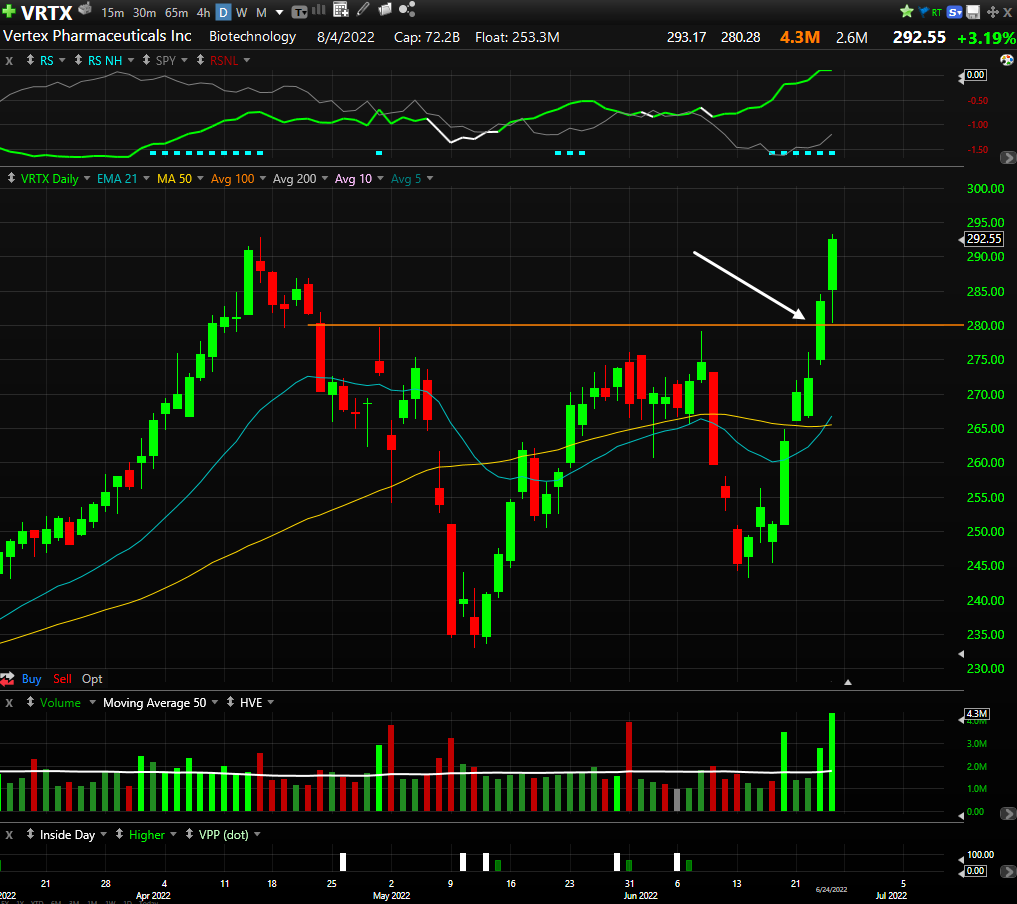Click the orange 280.00 horizontal price line
1017x904 pixels.
636,325
